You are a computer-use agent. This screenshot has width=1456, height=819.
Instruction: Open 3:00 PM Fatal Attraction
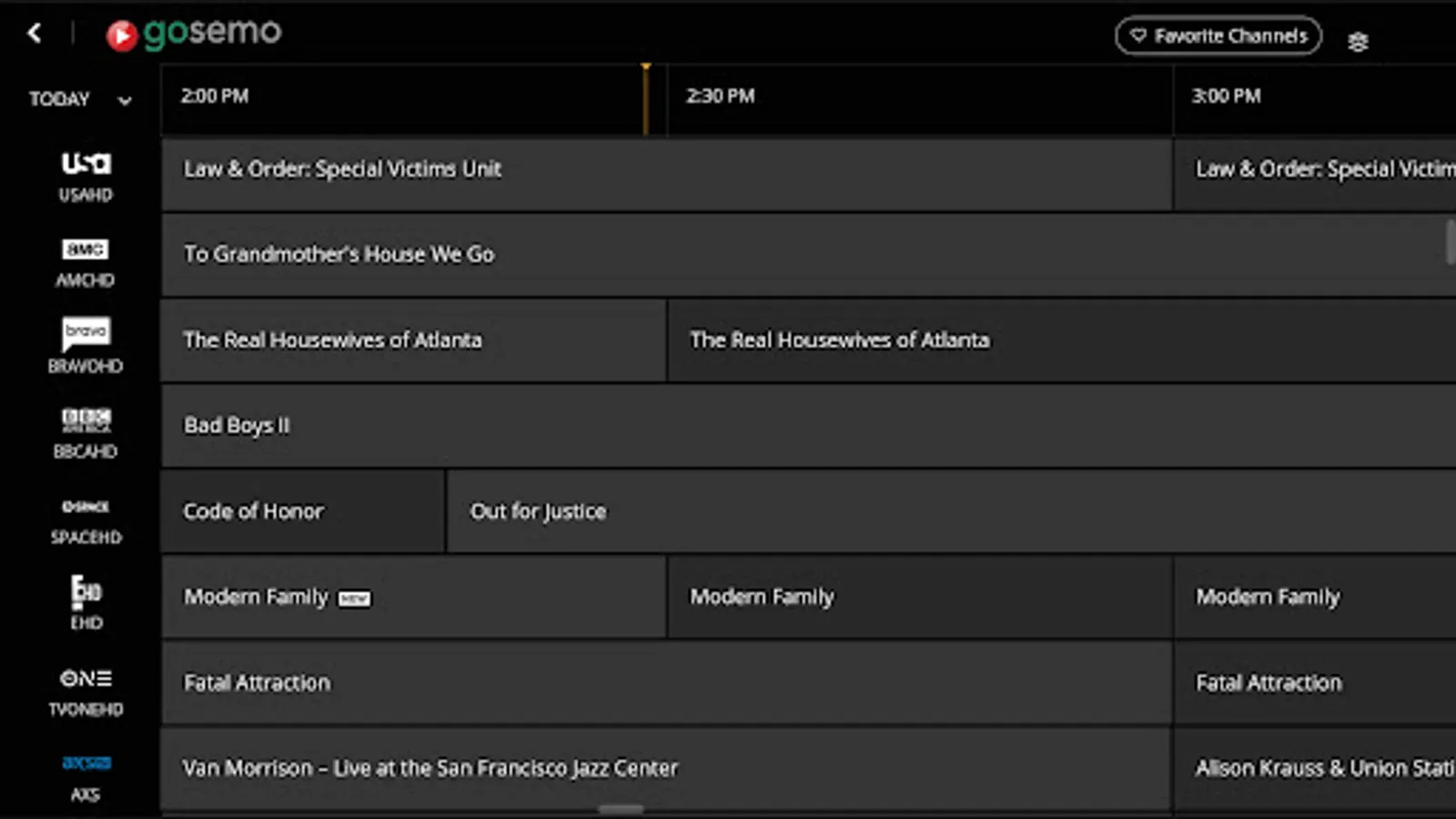click(1315, 683)
